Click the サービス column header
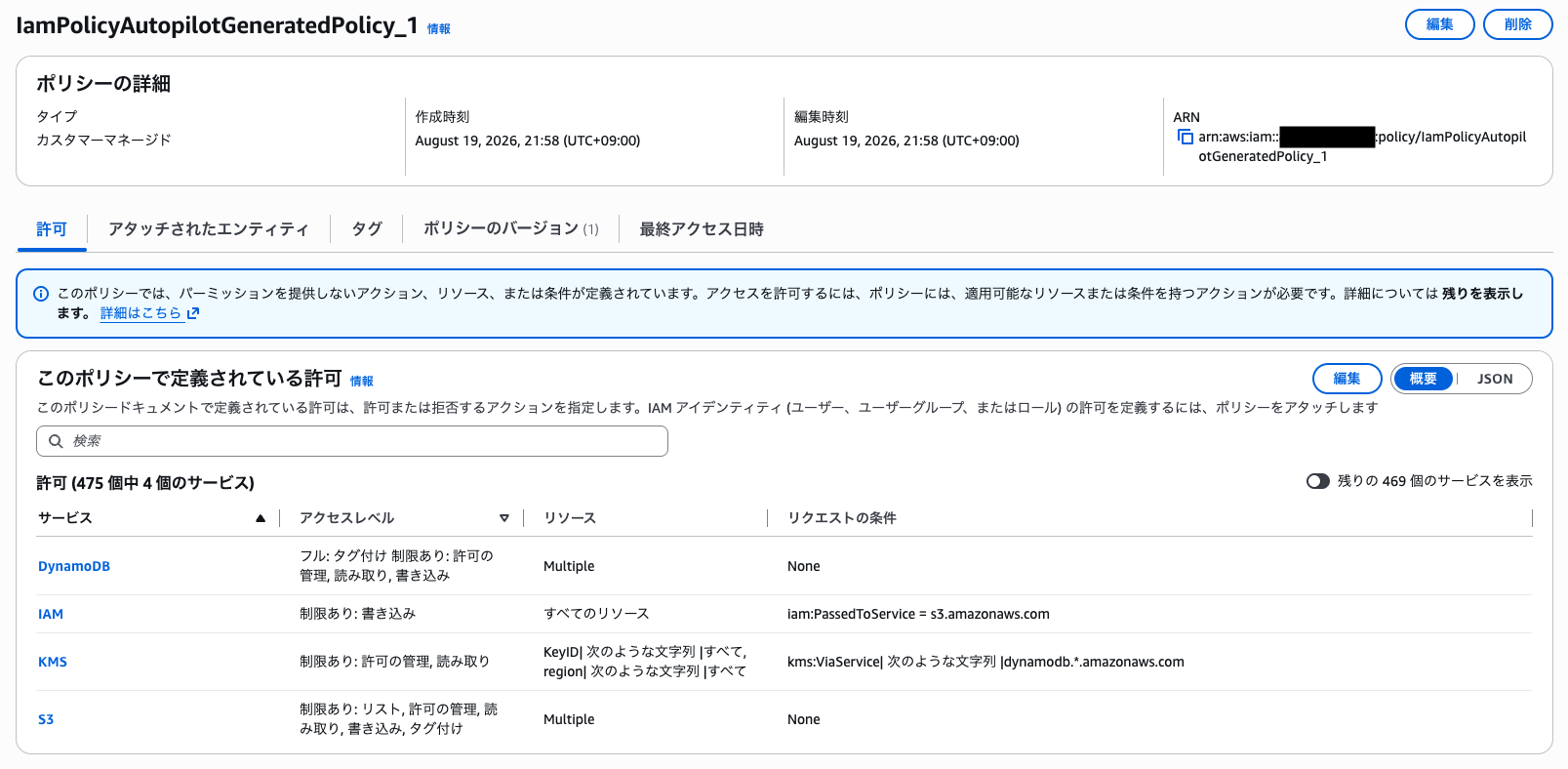 point(65,518)
